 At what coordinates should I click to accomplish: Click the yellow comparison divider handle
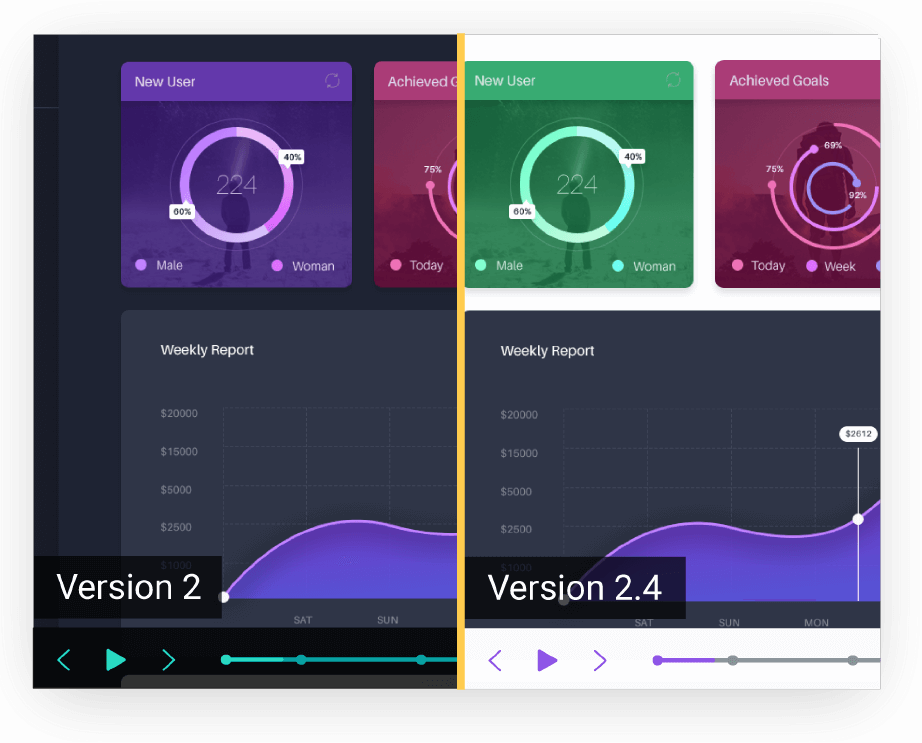(x=461, y=362)
